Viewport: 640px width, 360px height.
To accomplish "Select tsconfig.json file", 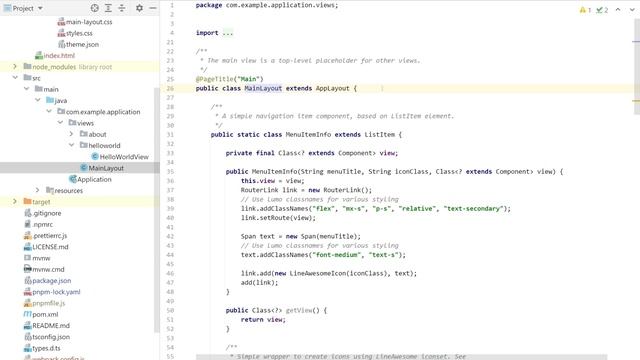I will 51,337.
